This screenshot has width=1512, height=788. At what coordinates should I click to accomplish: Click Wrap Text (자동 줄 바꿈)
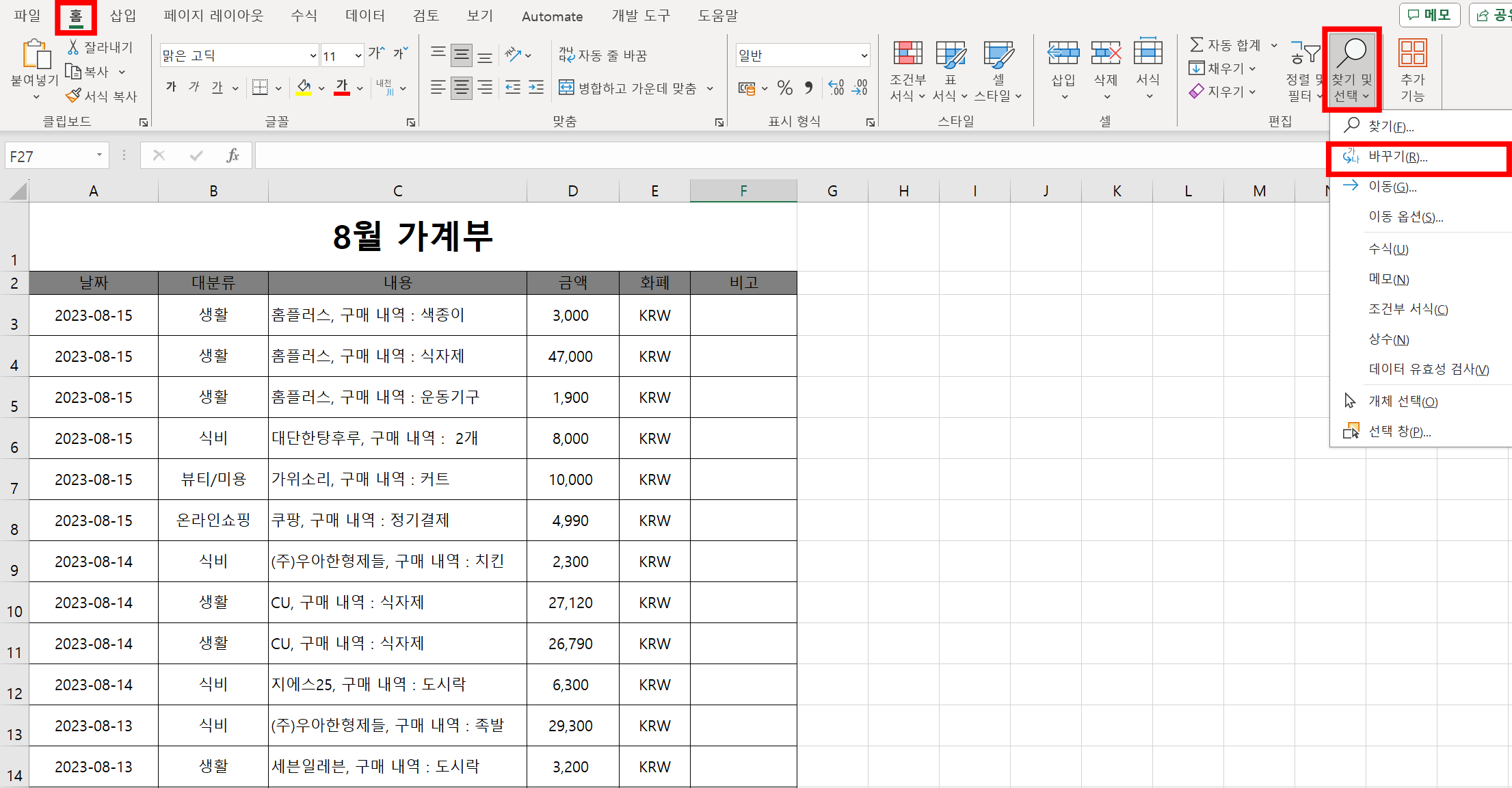pyautogui.click(x=602, y=55)
